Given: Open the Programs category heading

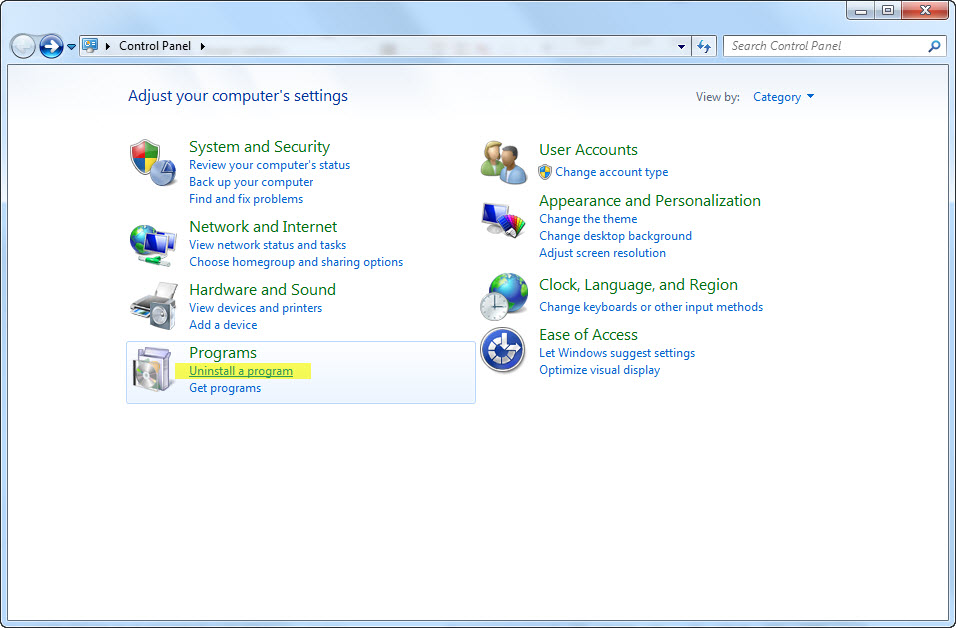Looking at the screenshot, I should pos(223,353).
